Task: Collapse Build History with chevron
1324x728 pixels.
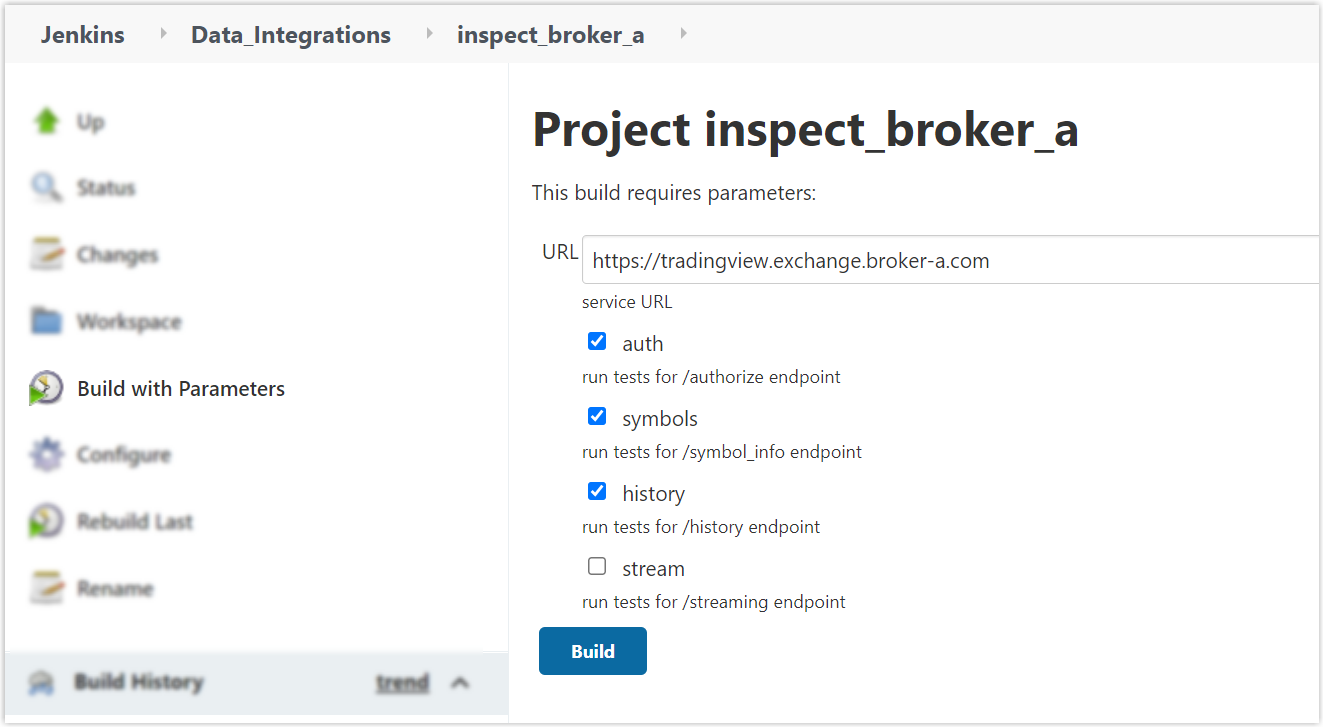Action: point(460,683)
